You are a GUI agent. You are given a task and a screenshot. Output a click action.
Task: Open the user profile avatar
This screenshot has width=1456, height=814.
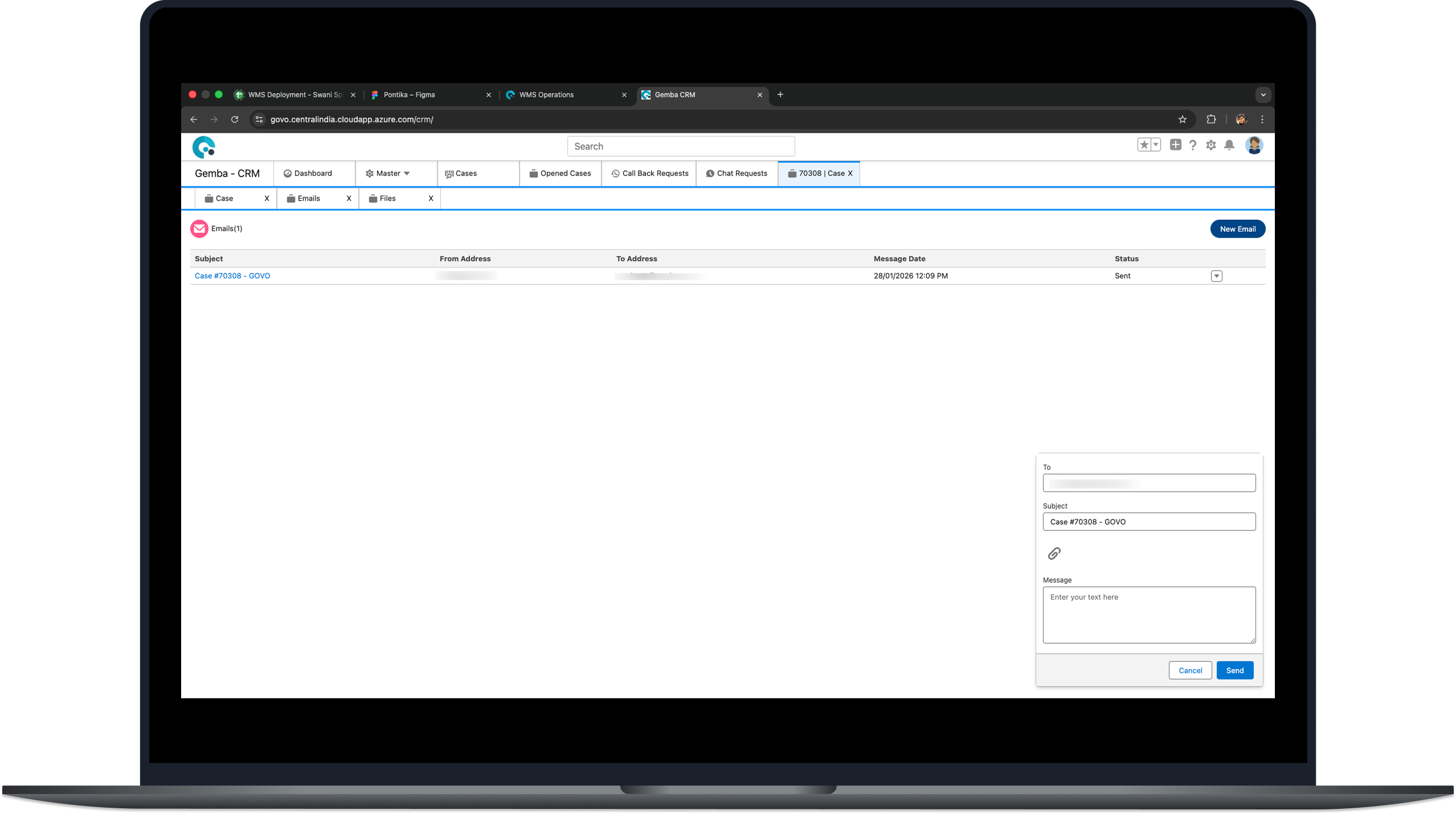tap(1253, 145)
